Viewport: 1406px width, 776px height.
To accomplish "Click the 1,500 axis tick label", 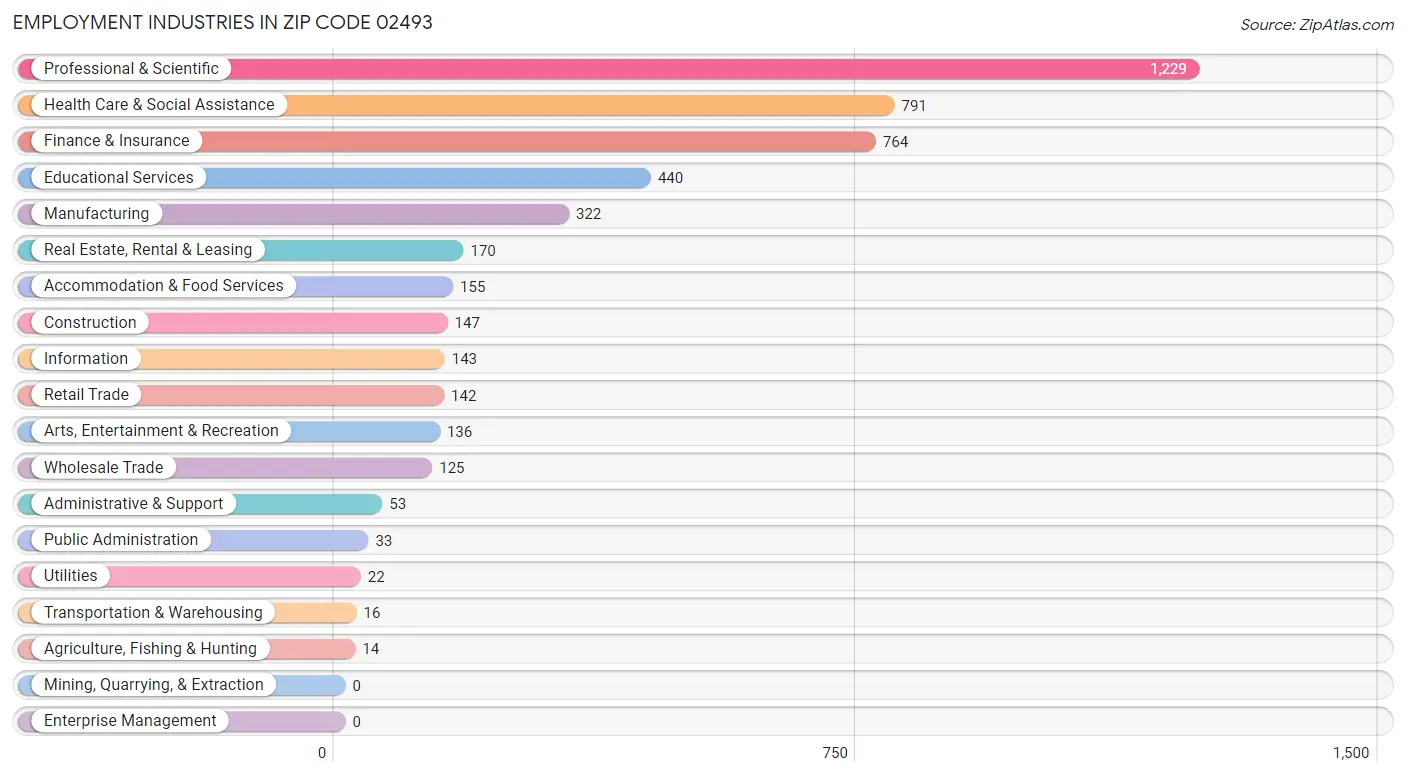I will pos(1351,753).
